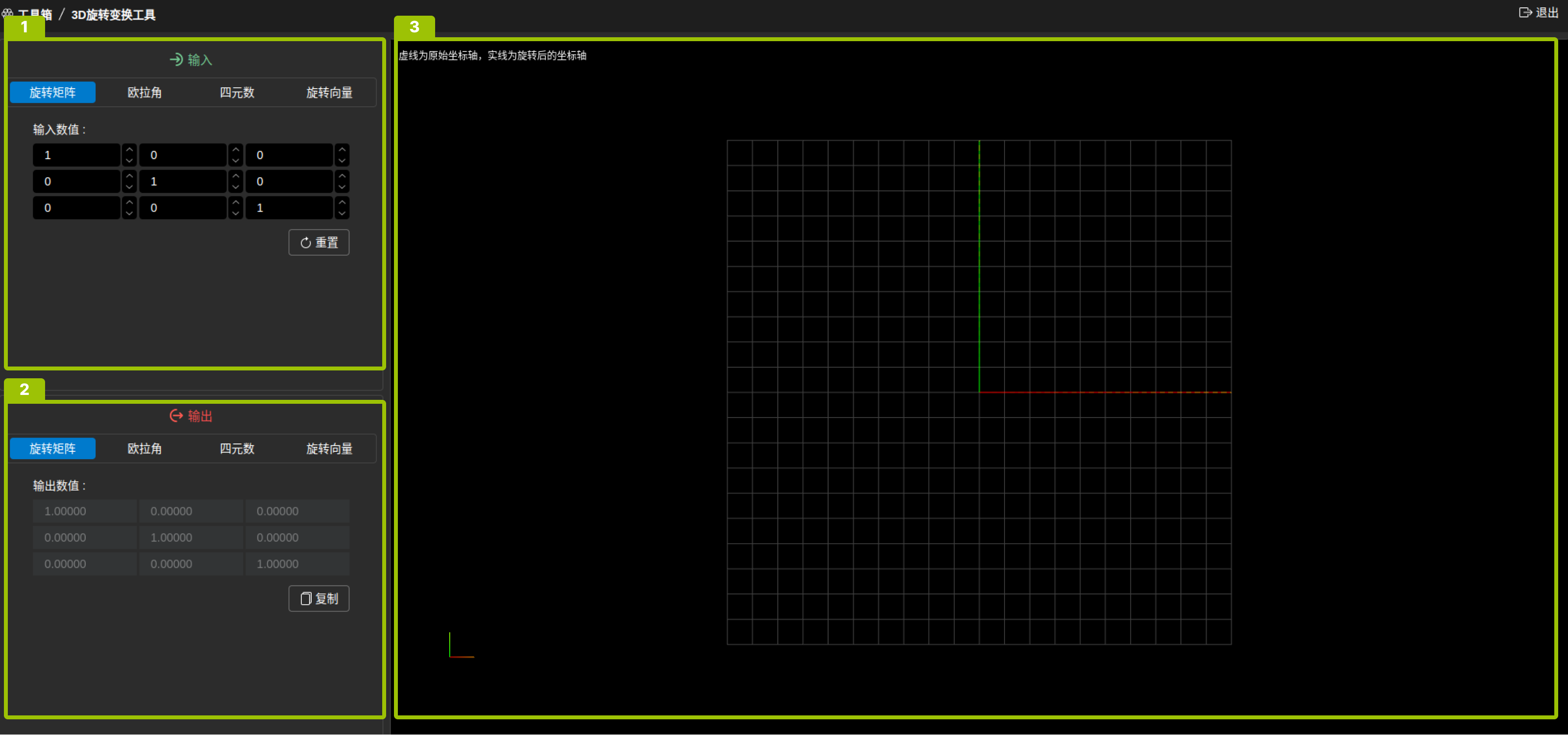Click the reset (重置) button

[318, 242]
